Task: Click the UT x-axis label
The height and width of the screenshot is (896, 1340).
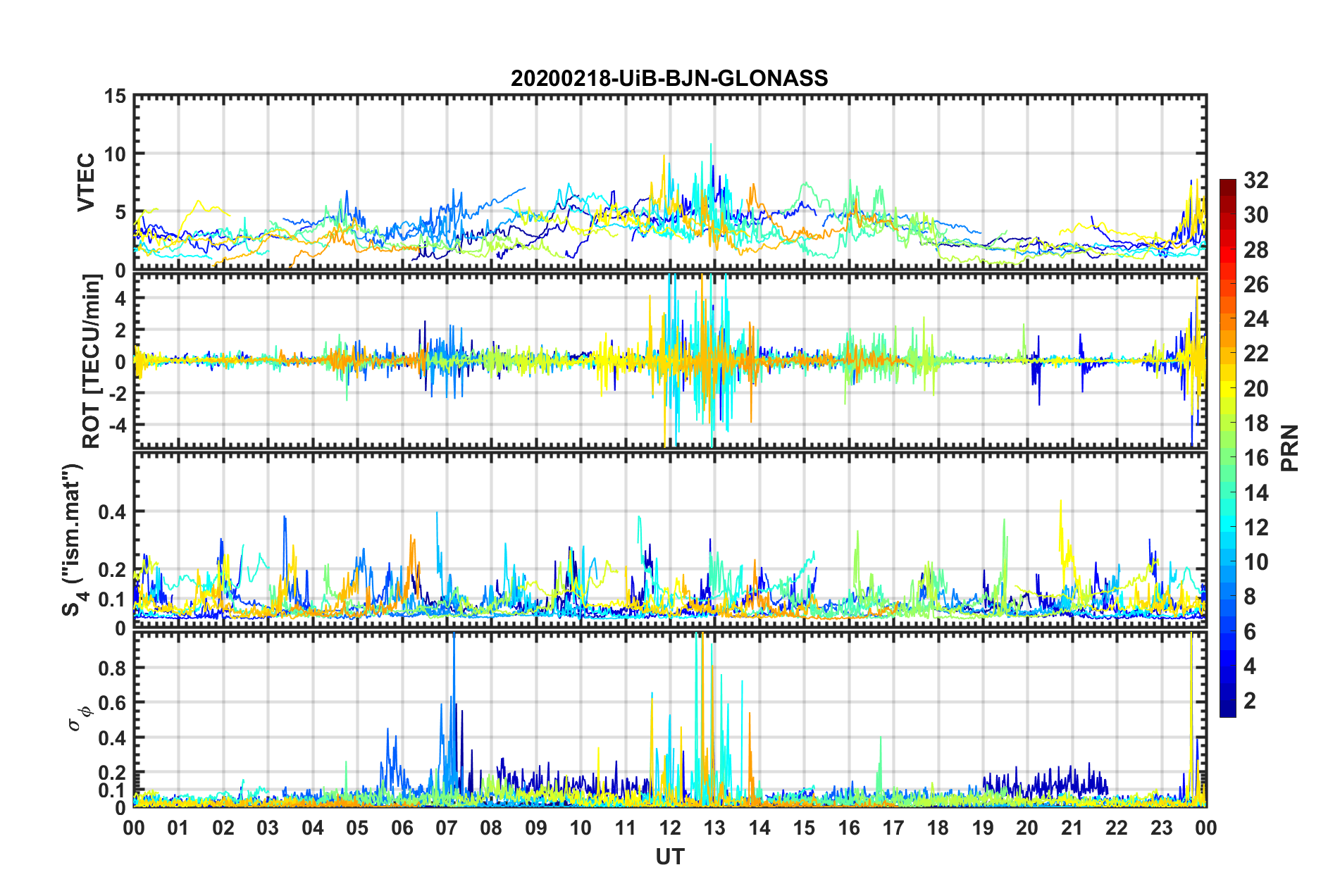Action: (669, 857)
